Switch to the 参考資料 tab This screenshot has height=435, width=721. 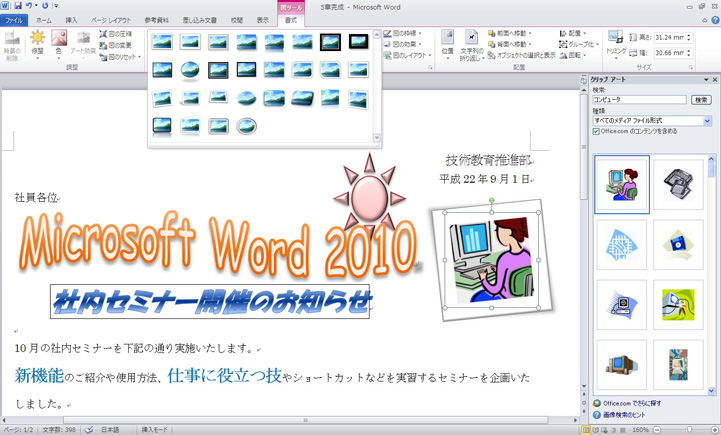pyautogui.click(x=156, y=20)
